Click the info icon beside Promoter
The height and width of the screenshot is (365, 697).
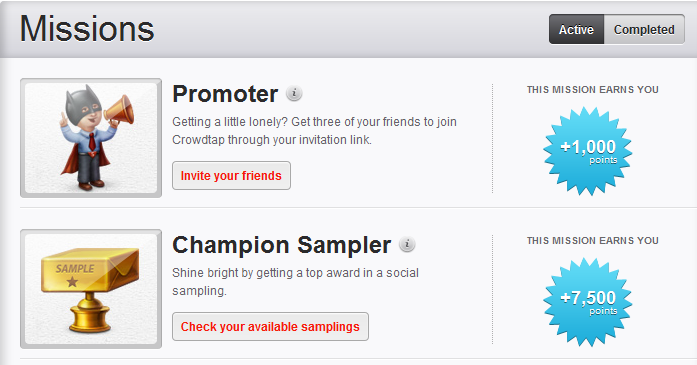point(294,93)
